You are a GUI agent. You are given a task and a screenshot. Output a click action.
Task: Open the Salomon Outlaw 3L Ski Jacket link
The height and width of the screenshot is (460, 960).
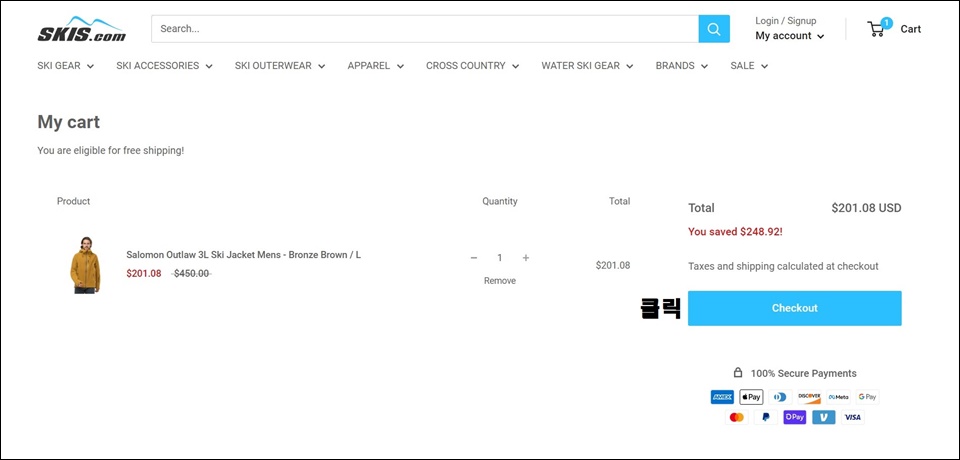[244, 254]
